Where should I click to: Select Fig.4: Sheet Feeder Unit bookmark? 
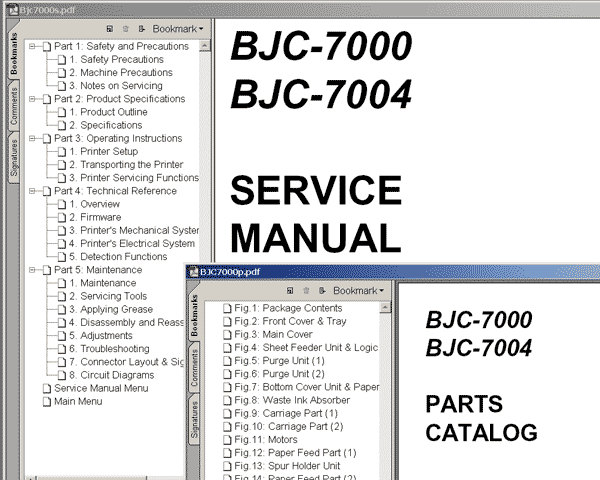306,348
